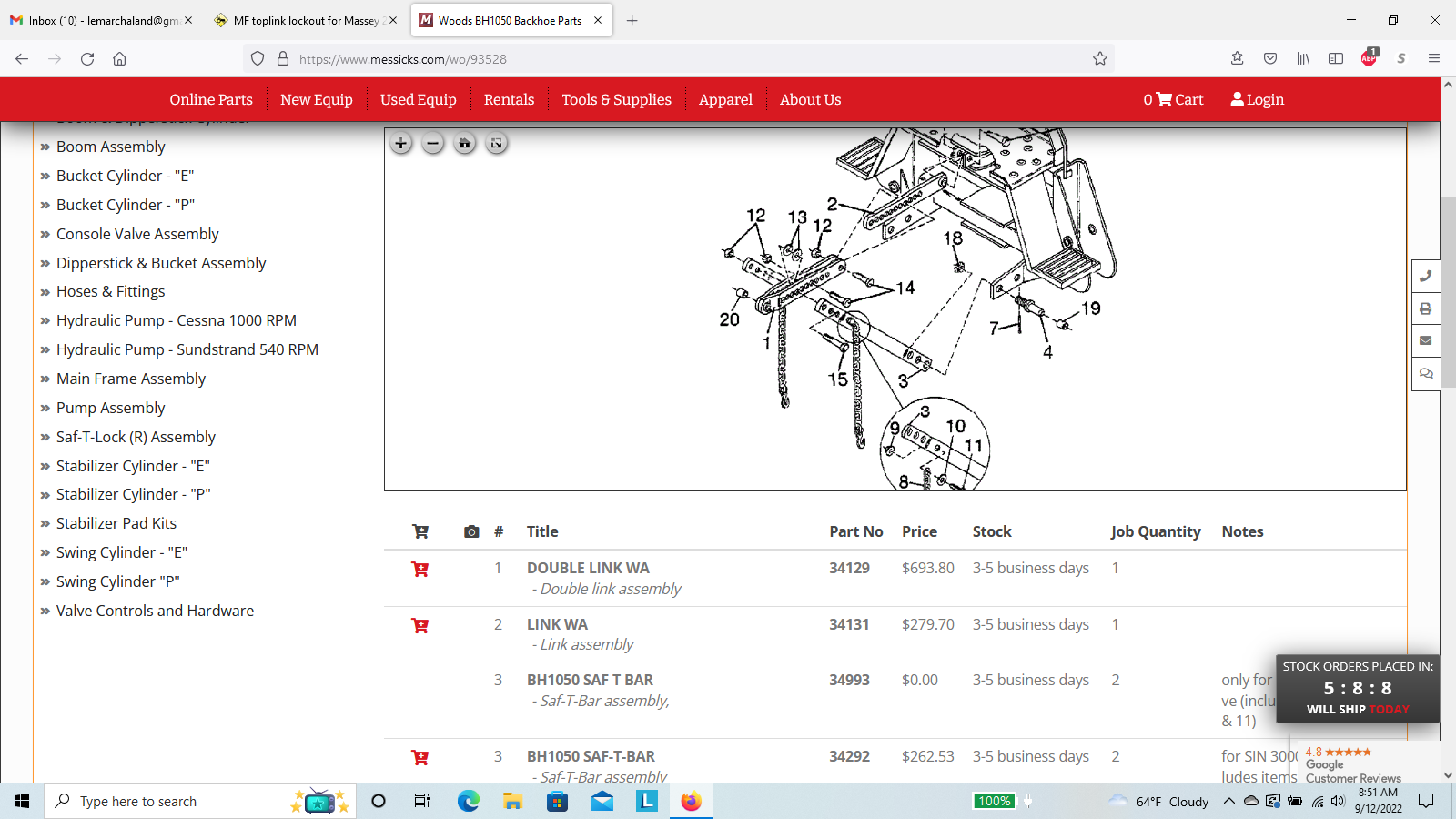Bookmark this page with star icon
This screenshot has width=1456, height=819.
(x=1100, y=58)
